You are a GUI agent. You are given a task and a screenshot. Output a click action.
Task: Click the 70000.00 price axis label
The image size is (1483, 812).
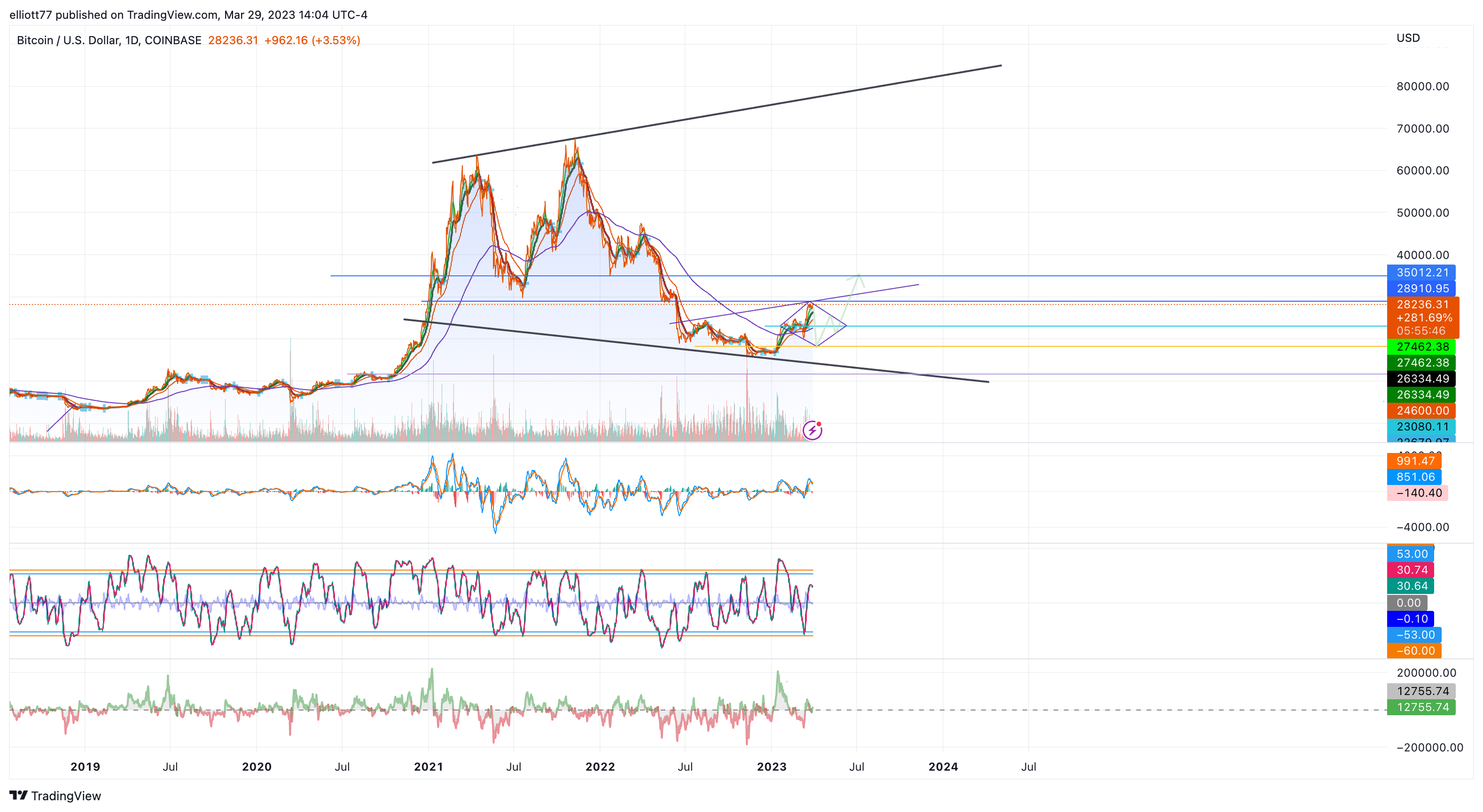1422,128
